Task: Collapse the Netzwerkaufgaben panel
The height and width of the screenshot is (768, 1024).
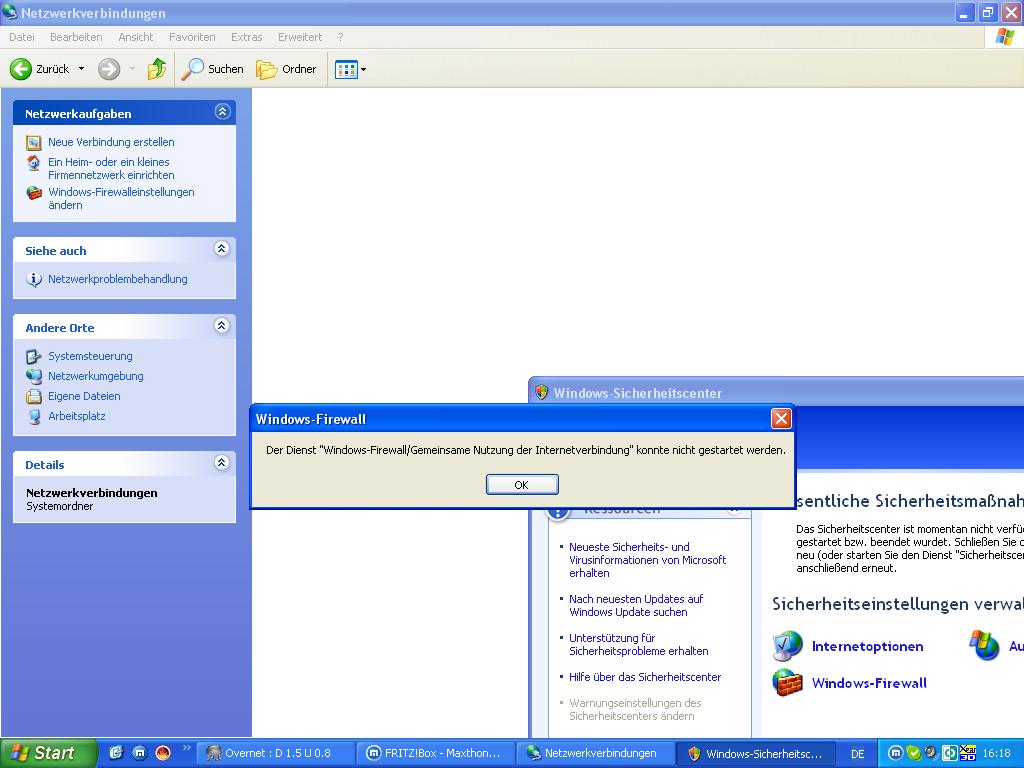Action: pos(222,112)
